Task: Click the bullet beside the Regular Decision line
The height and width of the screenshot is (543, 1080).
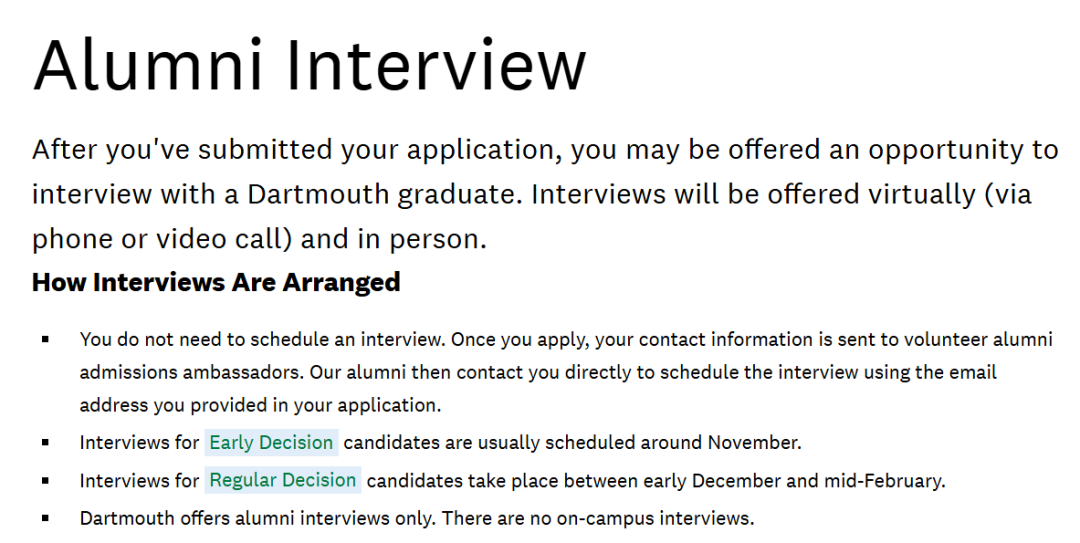Action: 46,481
